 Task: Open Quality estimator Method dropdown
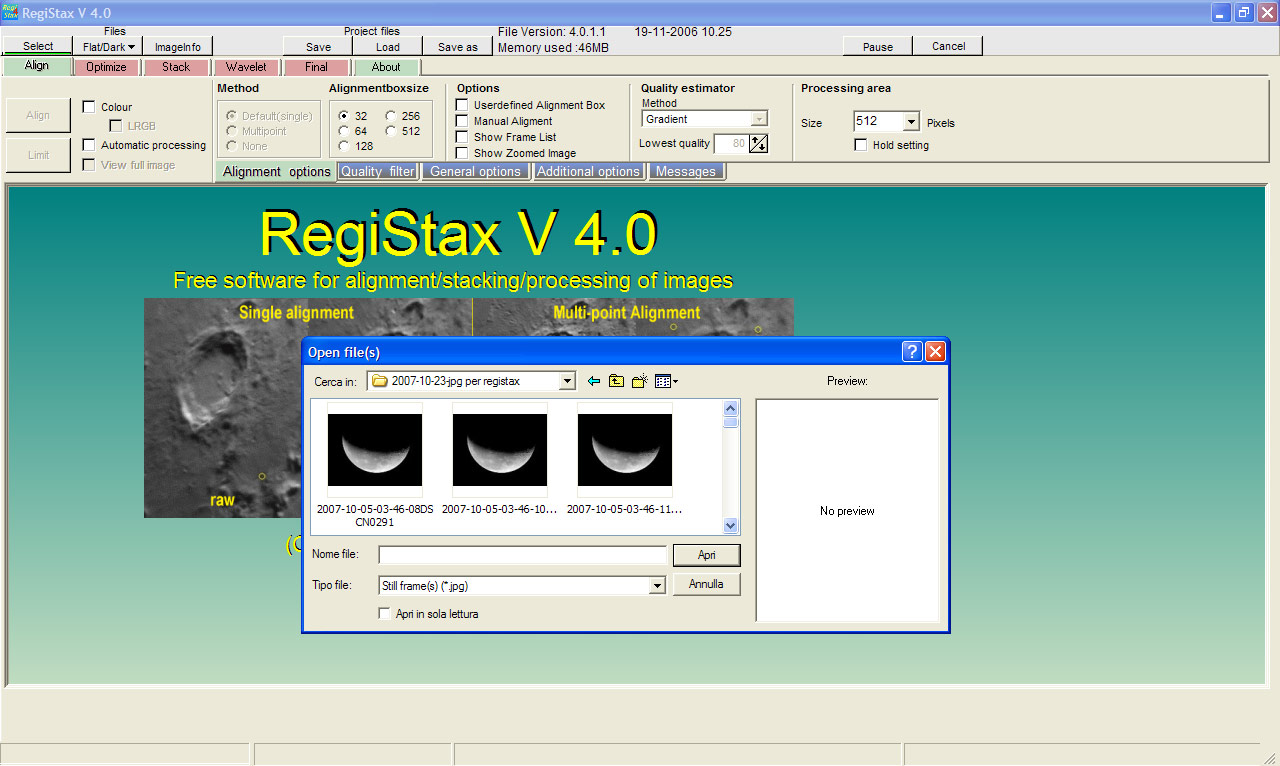[759, 119]
